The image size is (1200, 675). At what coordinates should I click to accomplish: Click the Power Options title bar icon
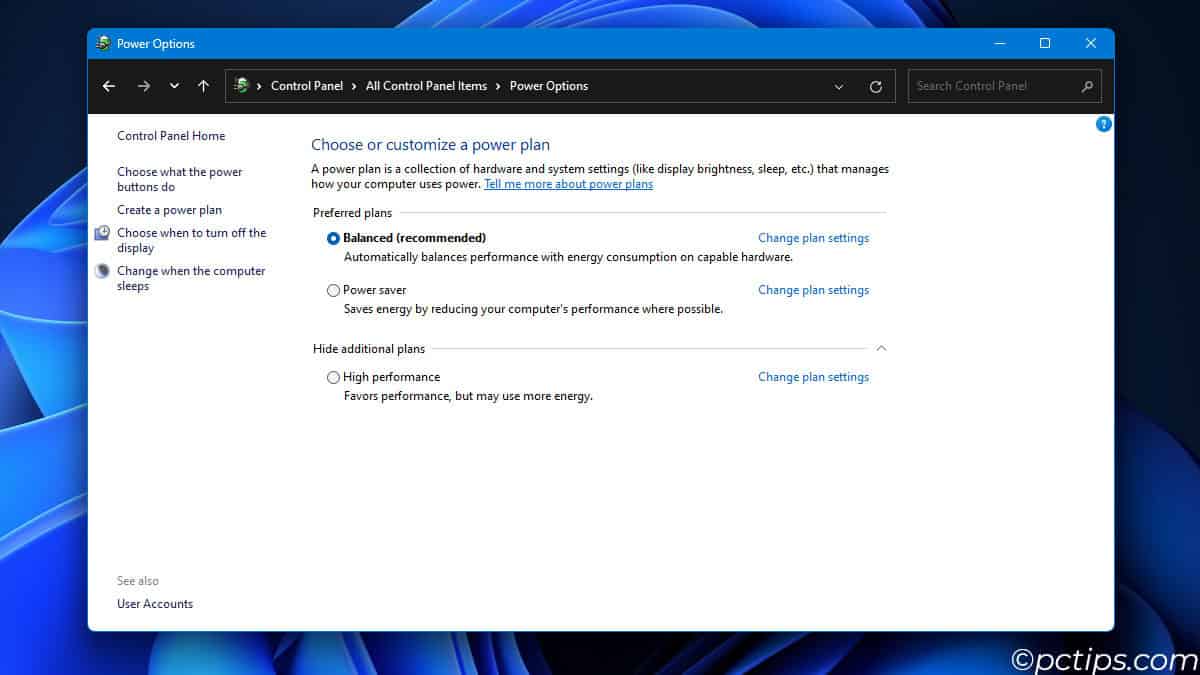tap(103, 43)
